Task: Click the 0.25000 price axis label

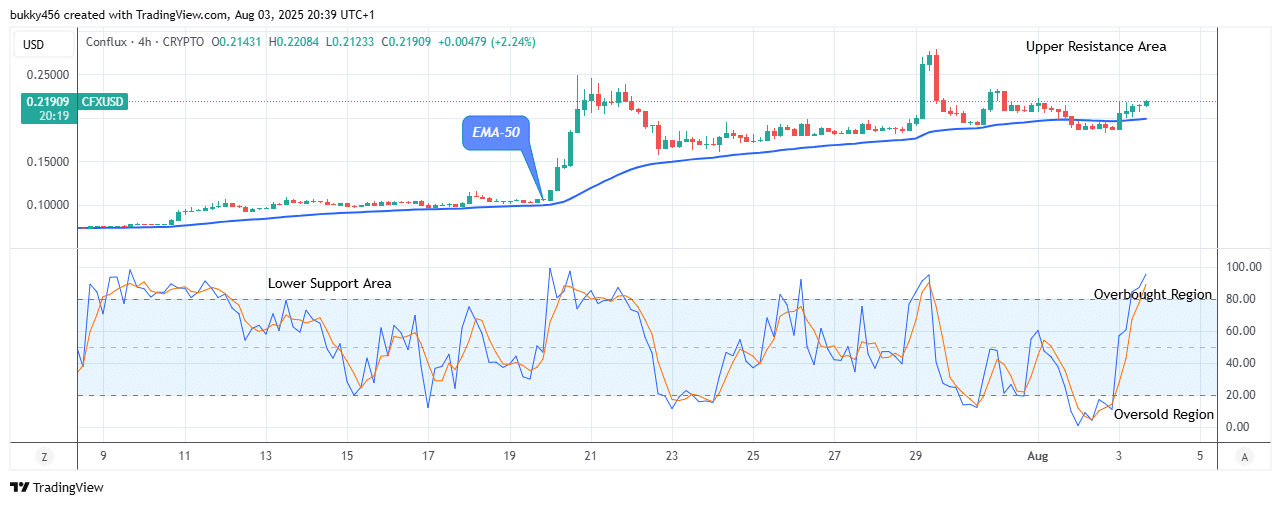Action: point(48,75)
